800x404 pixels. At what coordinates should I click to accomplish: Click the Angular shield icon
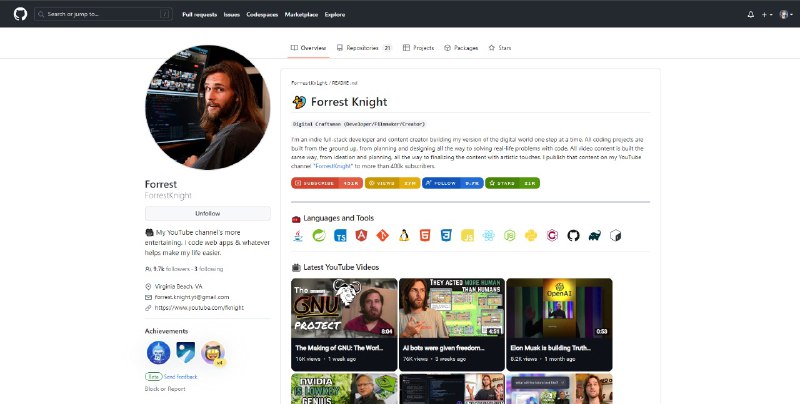pos(361,236)
